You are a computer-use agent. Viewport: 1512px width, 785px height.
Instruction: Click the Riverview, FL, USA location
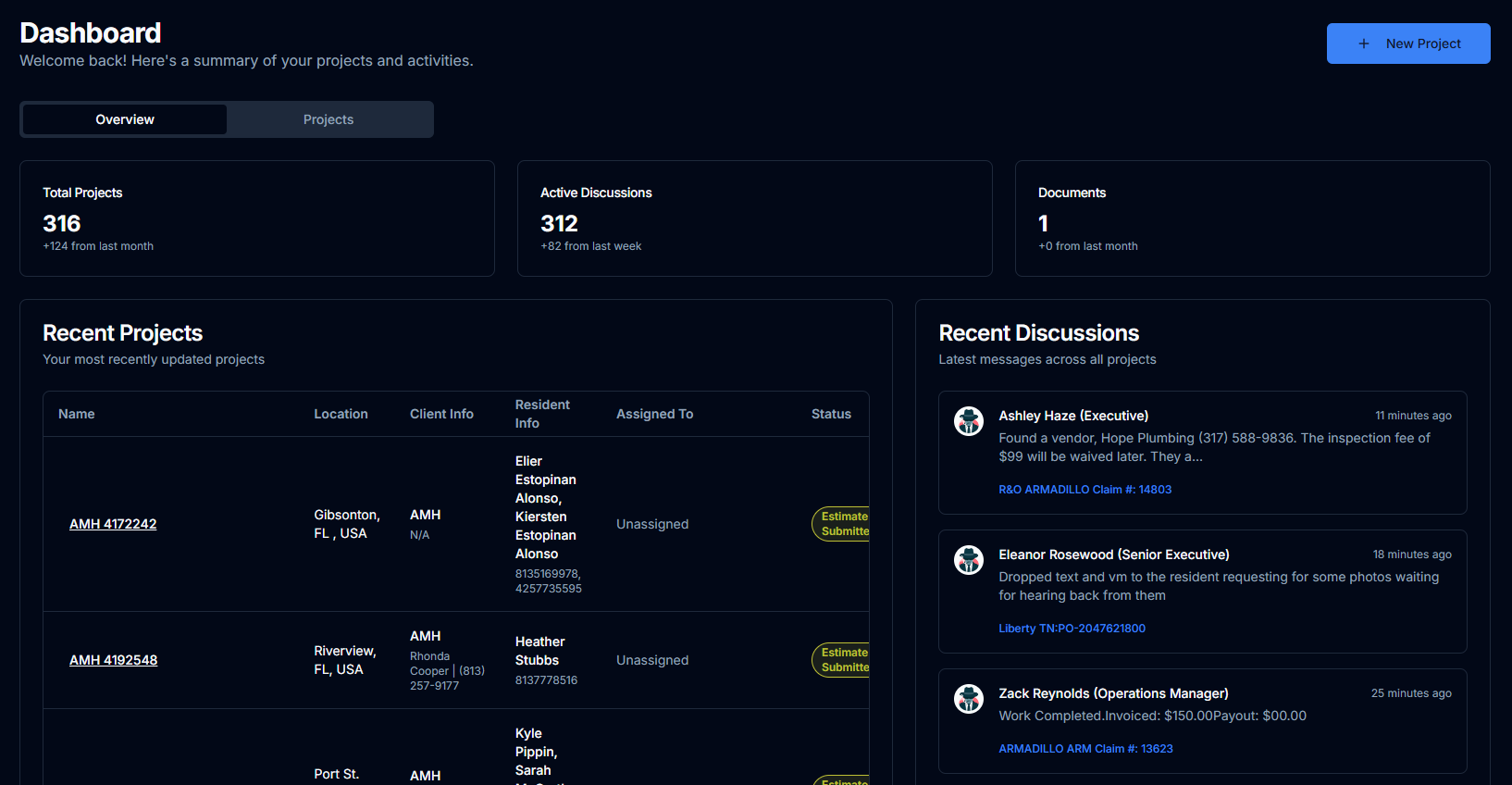point(345,660)
